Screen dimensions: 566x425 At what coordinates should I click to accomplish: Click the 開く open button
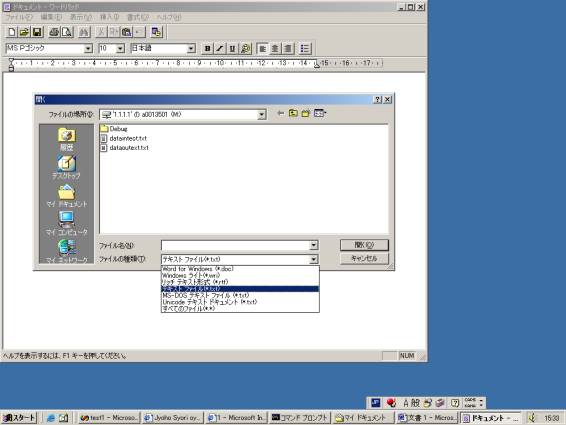click(364, 245)
